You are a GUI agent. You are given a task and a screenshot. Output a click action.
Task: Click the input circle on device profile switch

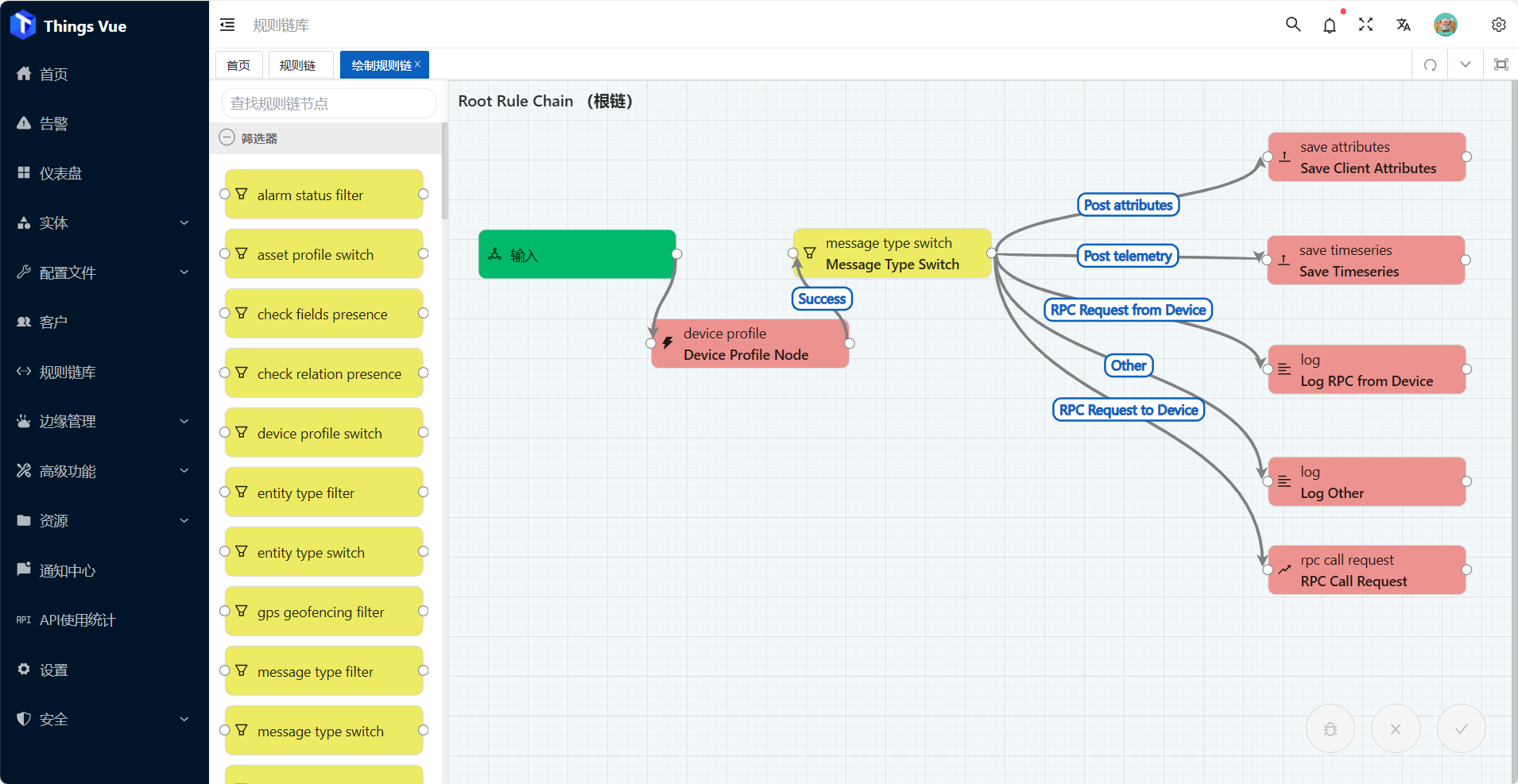coord(223,432)
